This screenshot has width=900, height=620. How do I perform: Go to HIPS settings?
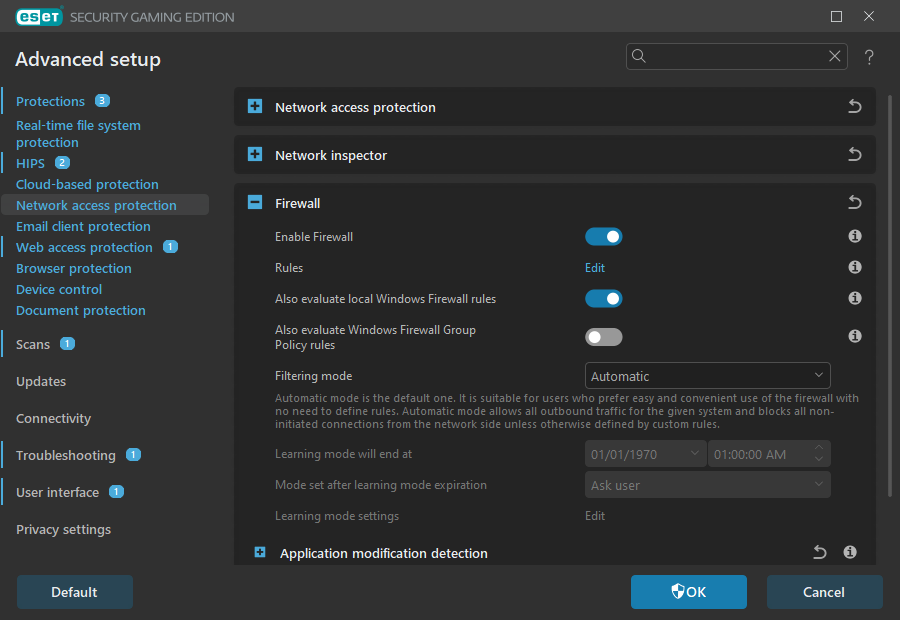pyautogui.click(x=30, y=164)
